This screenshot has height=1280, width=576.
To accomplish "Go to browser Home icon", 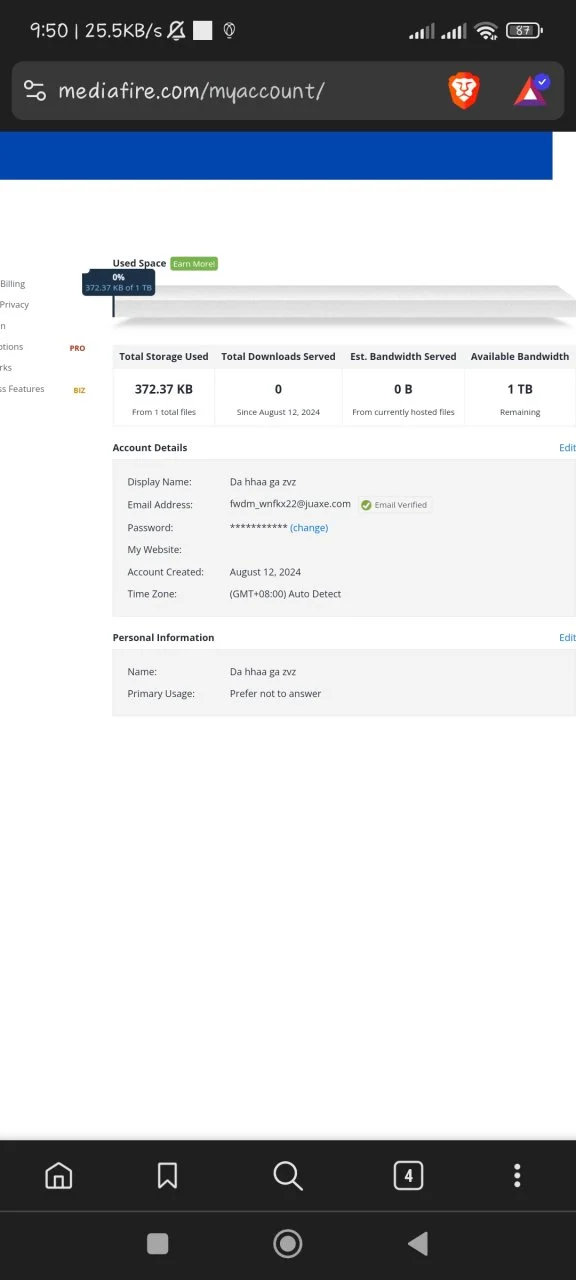I will (x=59, y=1175).
